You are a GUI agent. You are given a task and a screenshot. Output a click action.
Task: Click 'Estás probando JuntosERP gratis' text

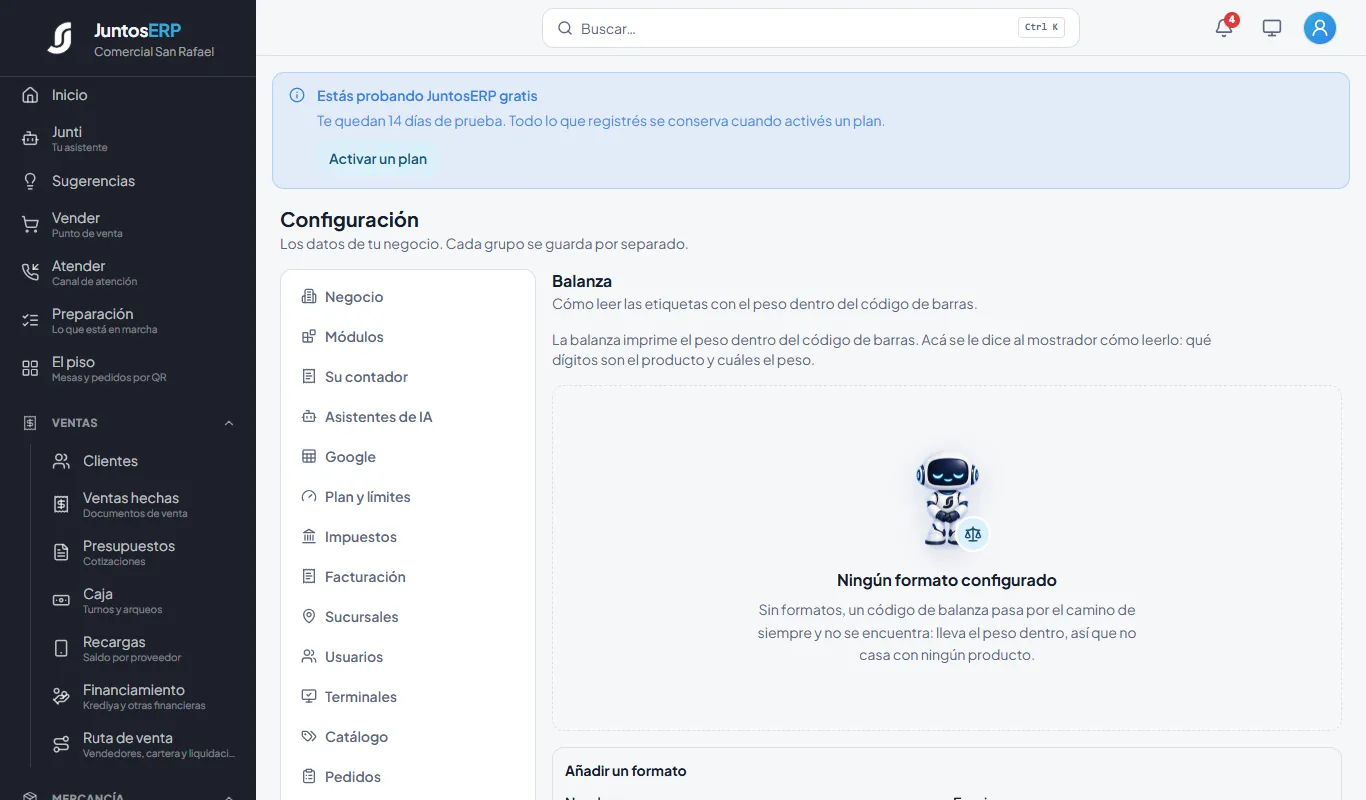427,96
